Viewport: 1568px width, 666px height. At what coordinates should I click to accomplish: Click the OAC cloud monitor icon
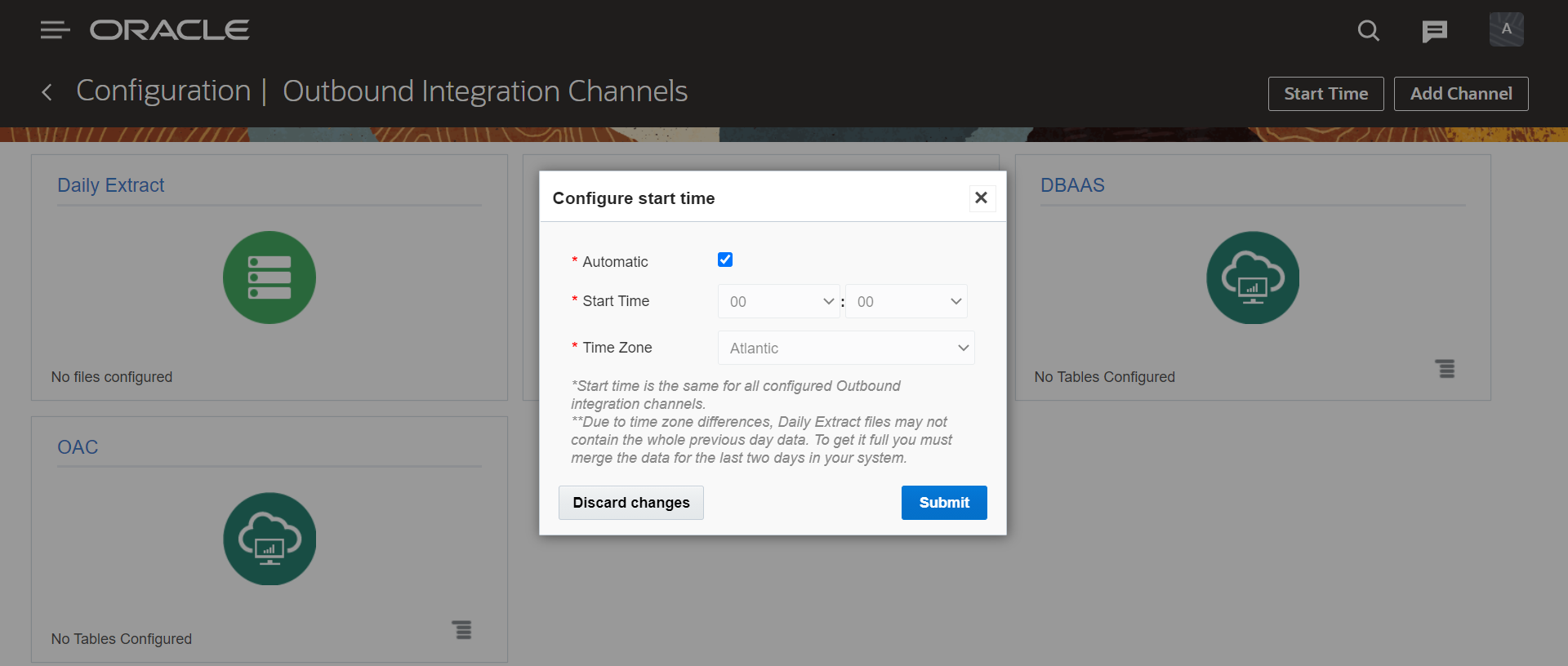point(269,539)
